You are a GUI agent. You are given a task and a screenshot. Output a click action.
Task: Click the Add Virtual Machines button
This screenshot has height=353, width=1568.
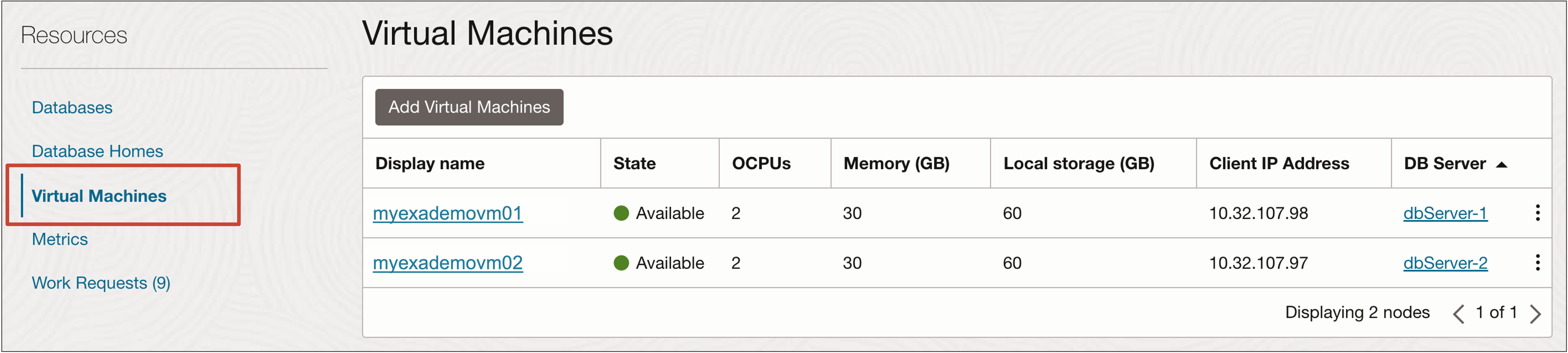click(469, 107)
